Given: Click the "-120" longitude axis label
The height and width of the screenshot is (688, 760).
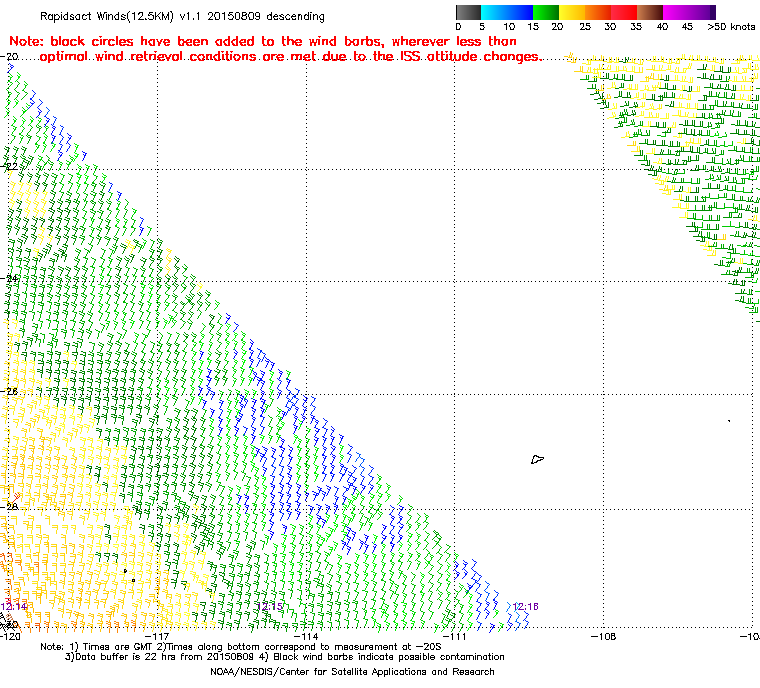Looking at the screenshot, I should point(10,636).
